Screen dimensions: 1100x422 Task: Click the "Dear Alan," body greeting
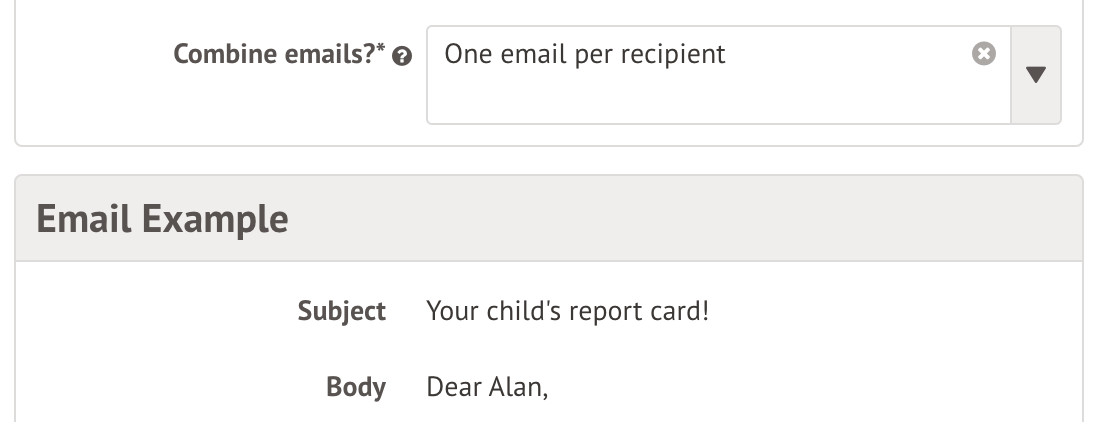pos(487,387)
